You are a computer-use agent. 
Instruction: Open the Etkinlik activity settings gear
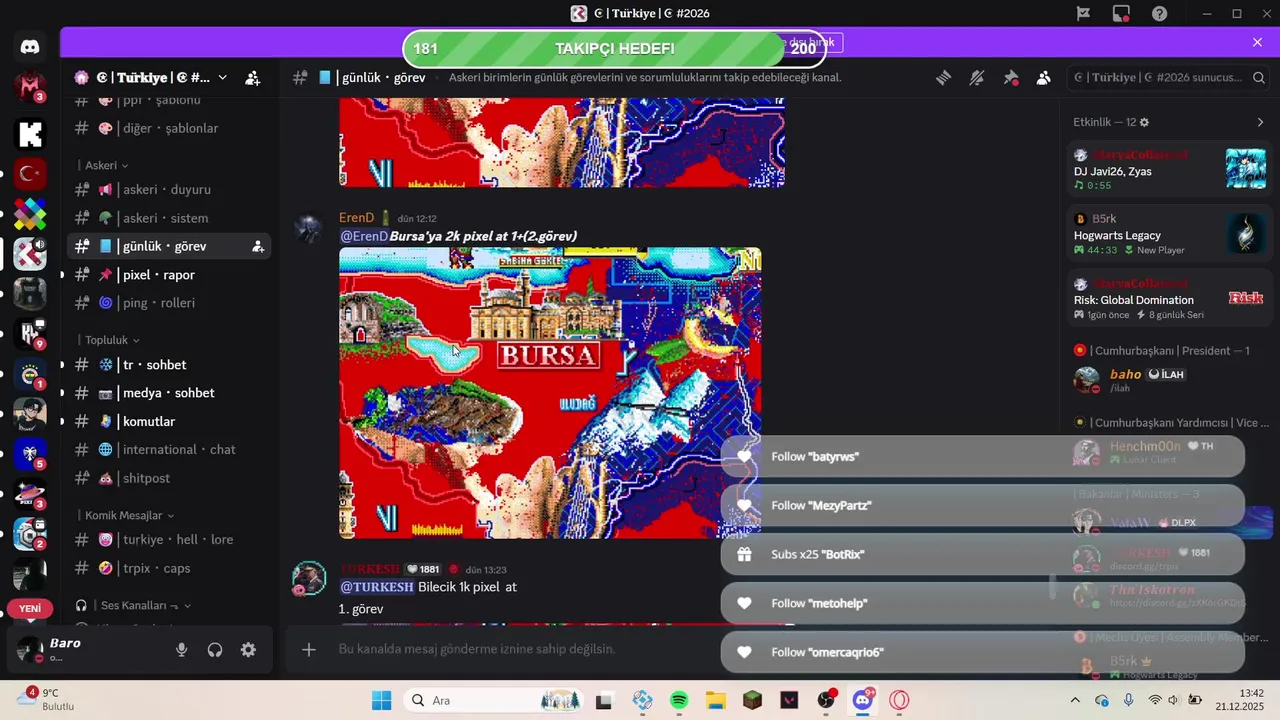tap(1144, 122)
